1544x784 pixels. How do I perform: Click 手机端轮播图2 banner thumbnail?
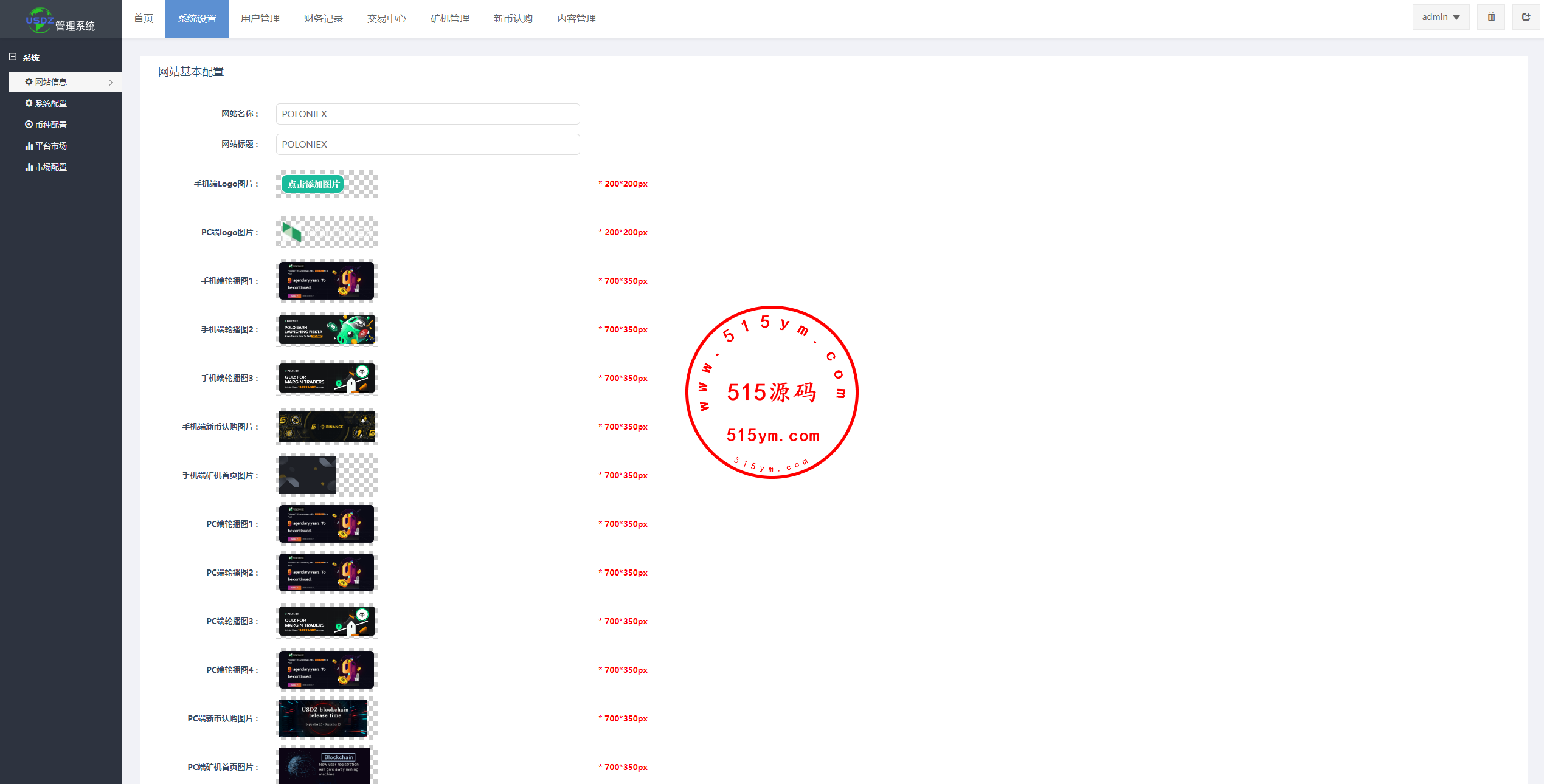[327, 329]
